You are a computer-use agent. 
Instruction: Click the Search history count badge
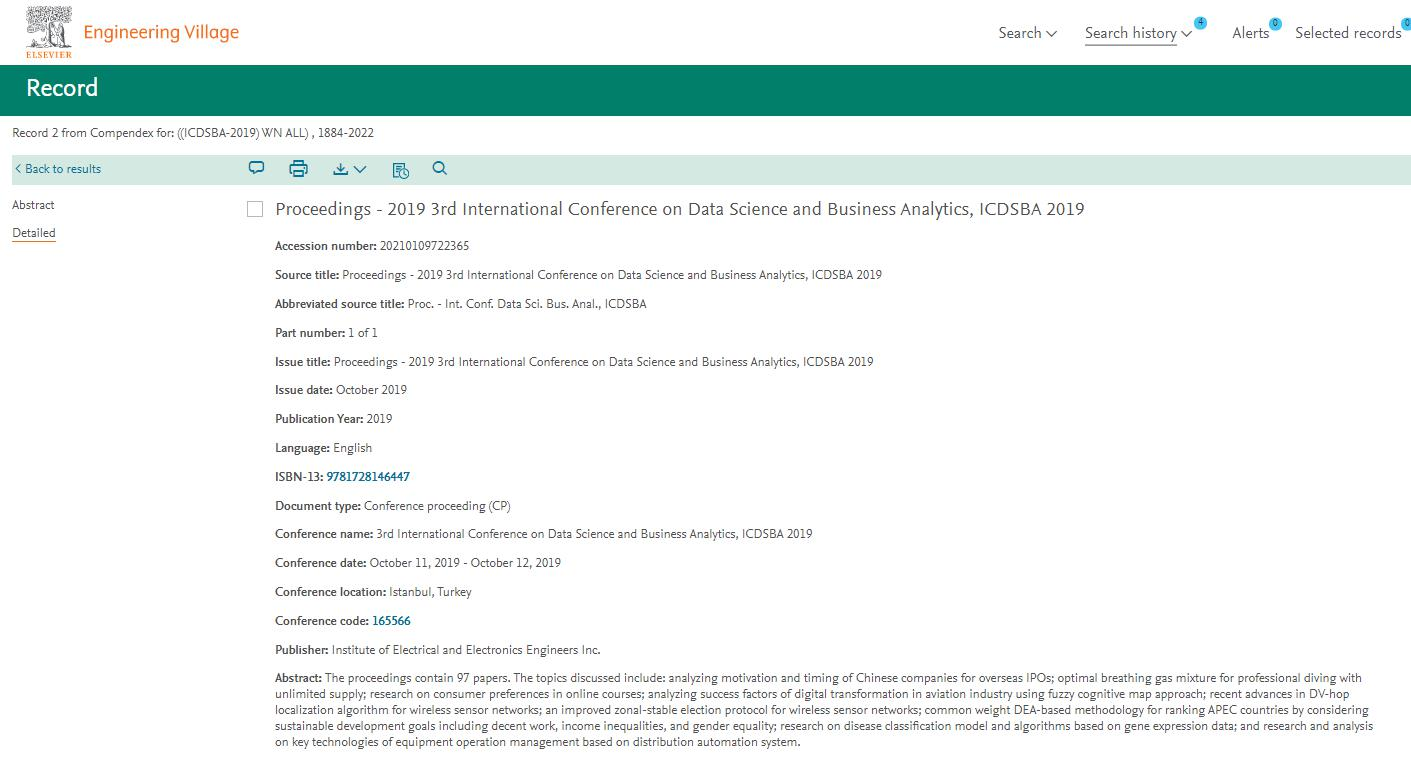pos(1200,23)
